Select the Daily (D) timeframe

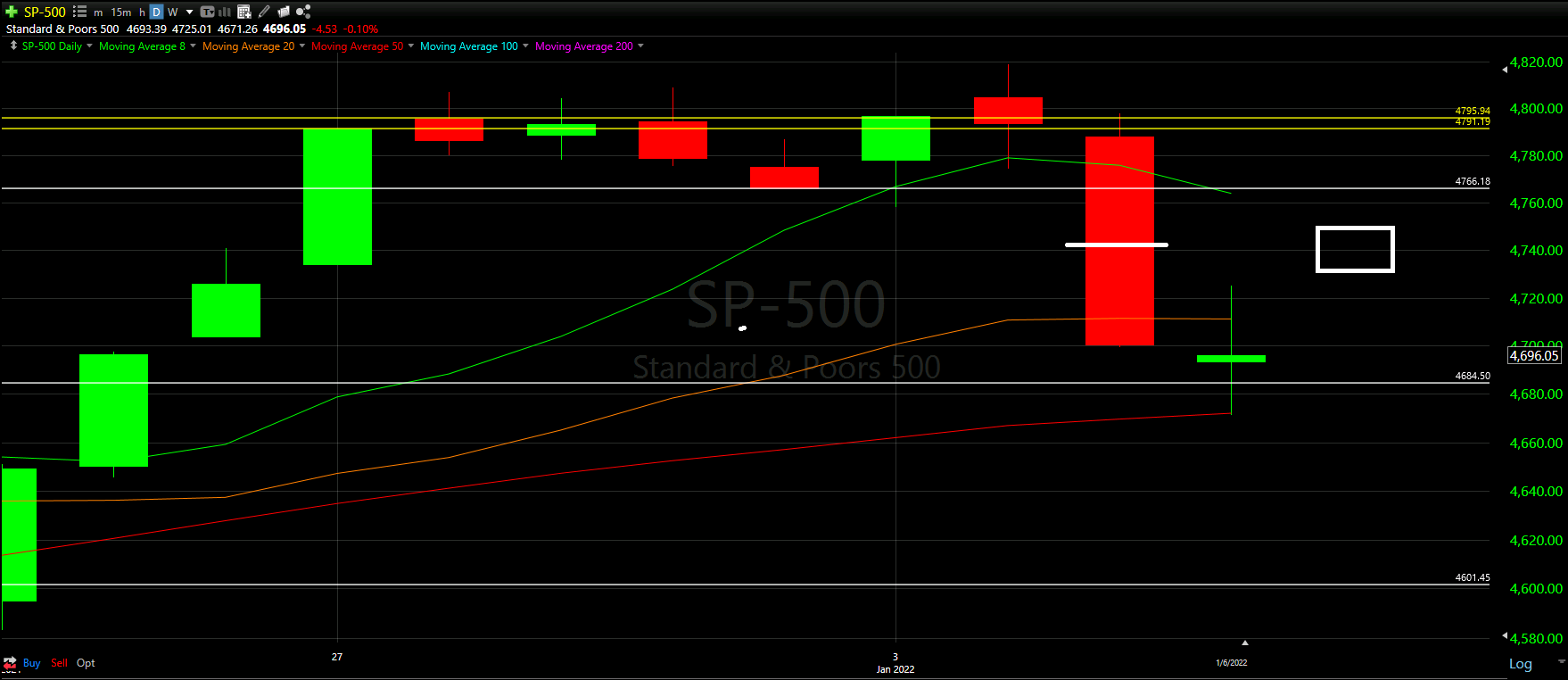(156, 12)
